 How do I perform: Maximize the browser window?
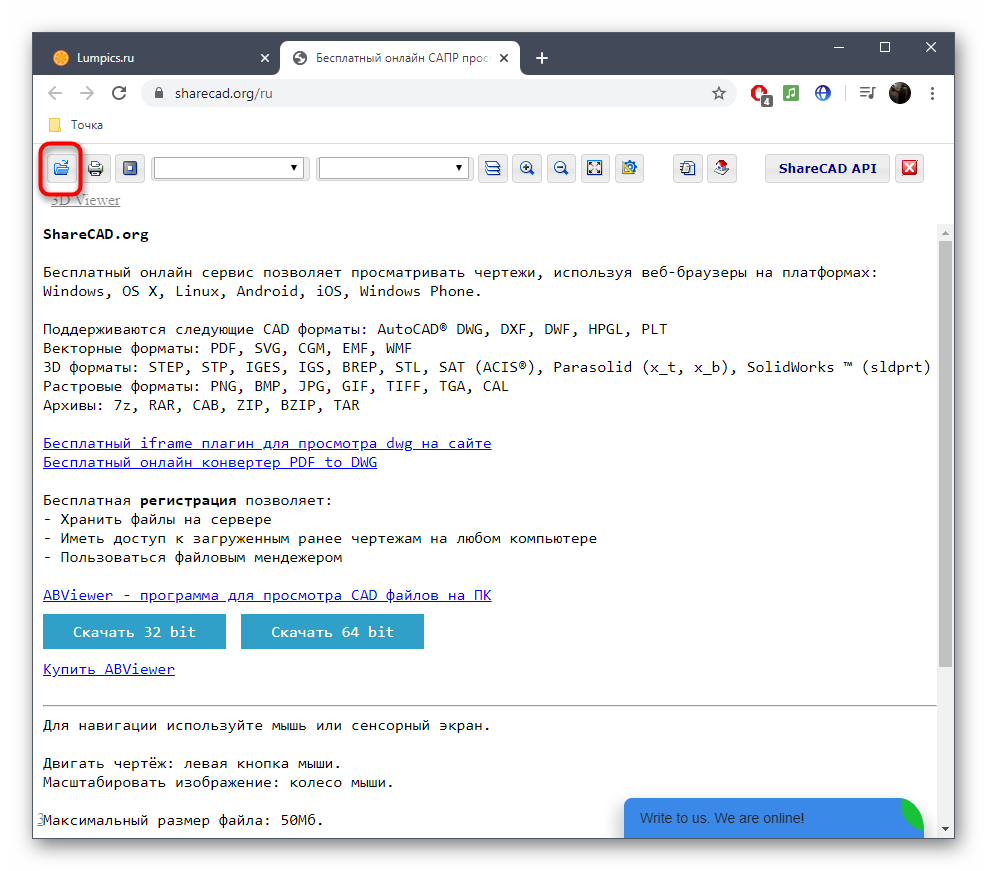(x=884, y=47)
